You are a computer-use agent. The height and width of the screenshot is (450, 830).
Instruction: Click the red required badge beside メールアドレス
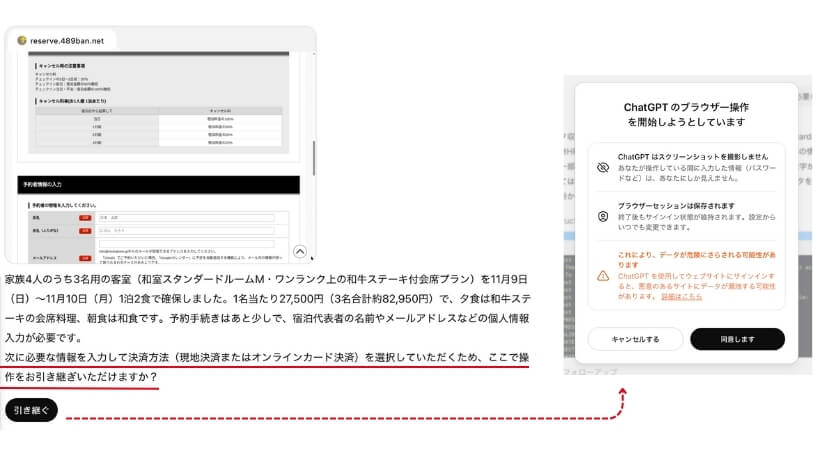click(85, 258)
